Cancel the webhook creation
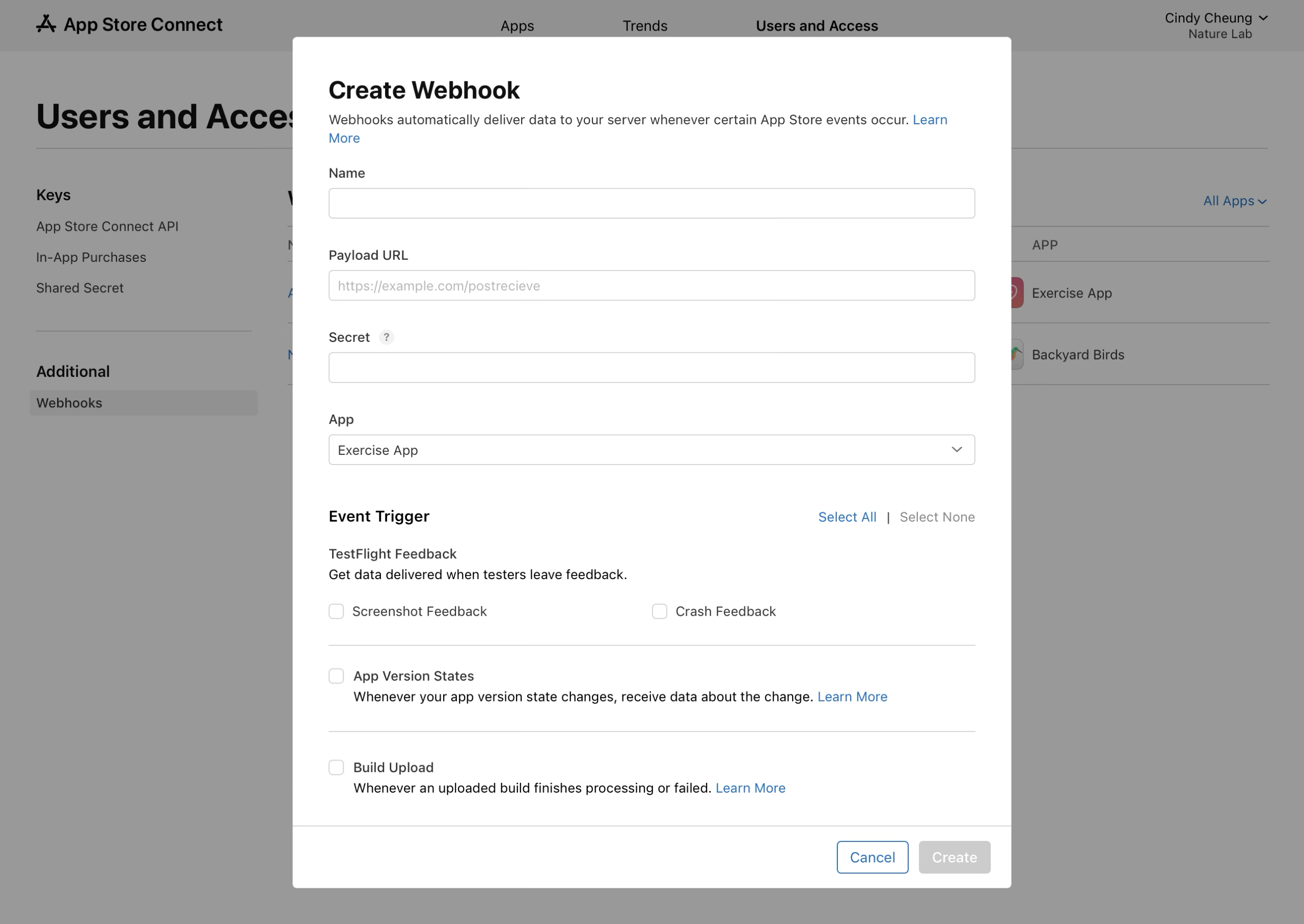Viewport: 1304px width, 924px height. pyautogui.click(x=872, y=857)
